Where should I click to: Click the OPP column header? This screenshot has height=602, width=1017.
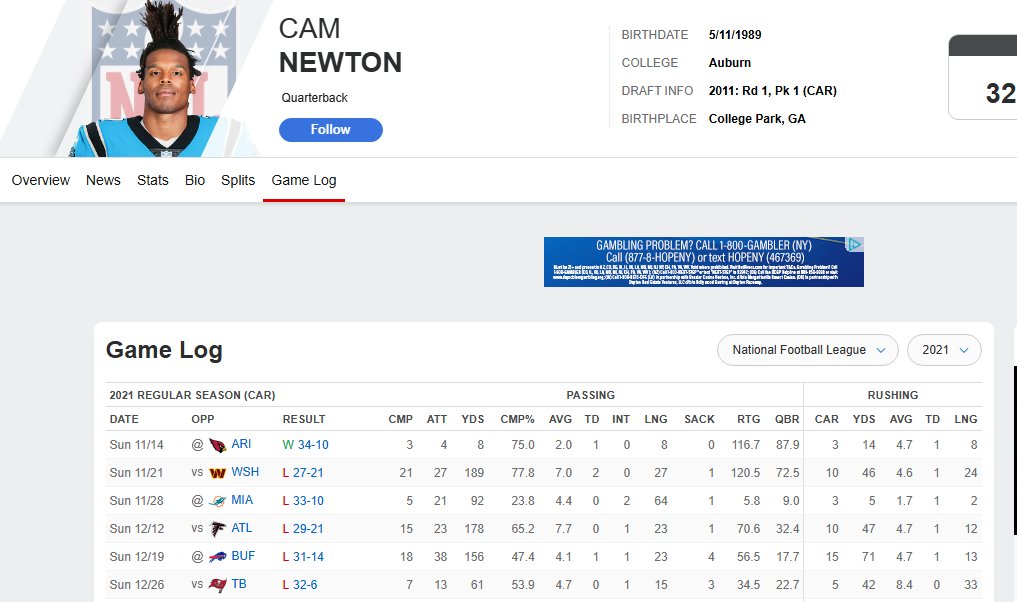pos(202,419)
